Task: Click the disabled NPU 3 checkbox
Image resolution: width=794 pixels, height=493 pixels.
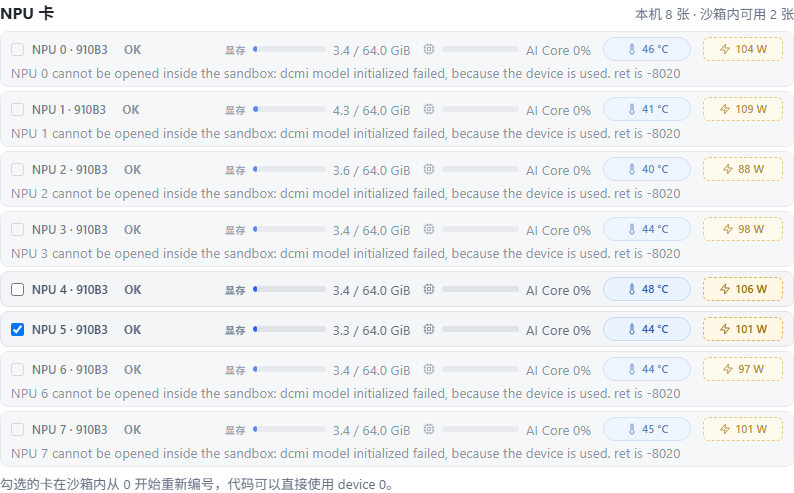Action: coord(17,229)
